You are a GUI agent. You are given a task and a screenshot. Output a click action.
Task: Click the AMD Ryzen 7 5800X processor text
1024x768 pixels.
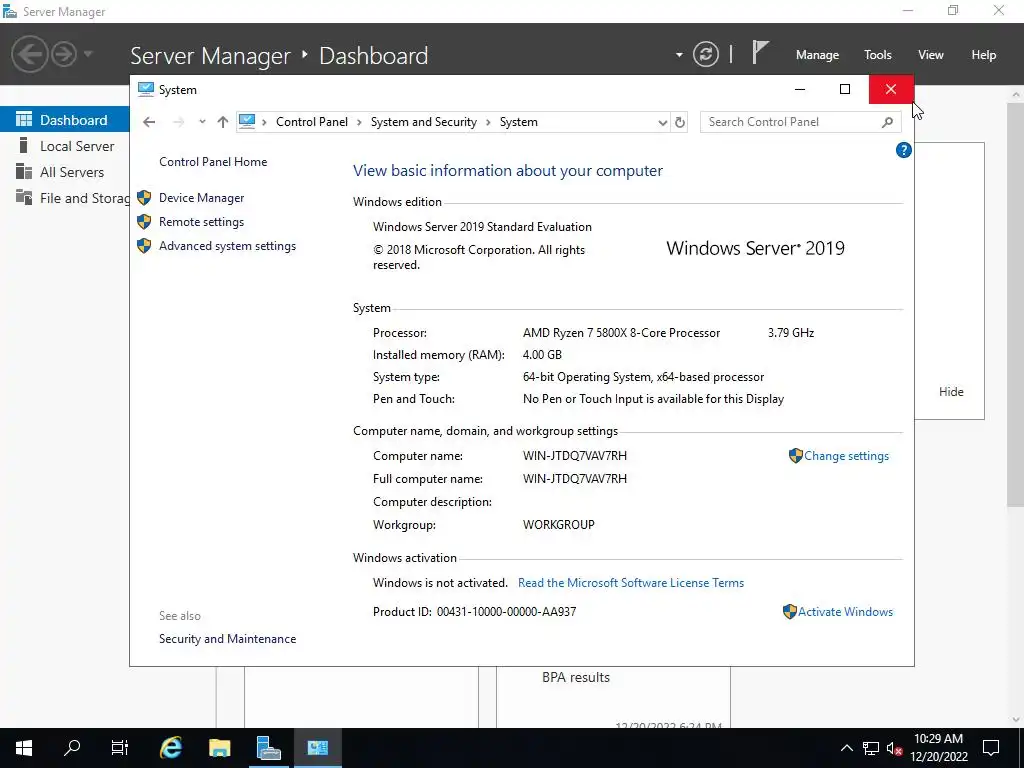click(621, 333)
